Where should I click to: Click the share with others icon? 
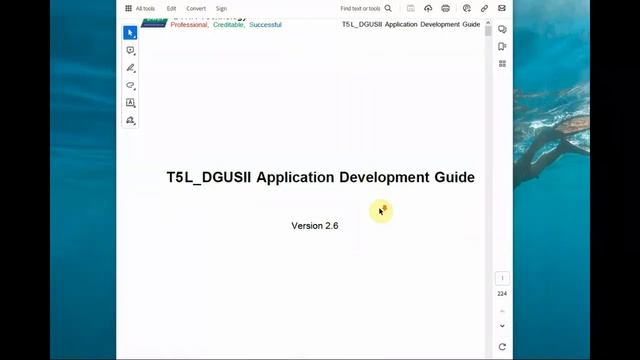(x=467, y=8)
